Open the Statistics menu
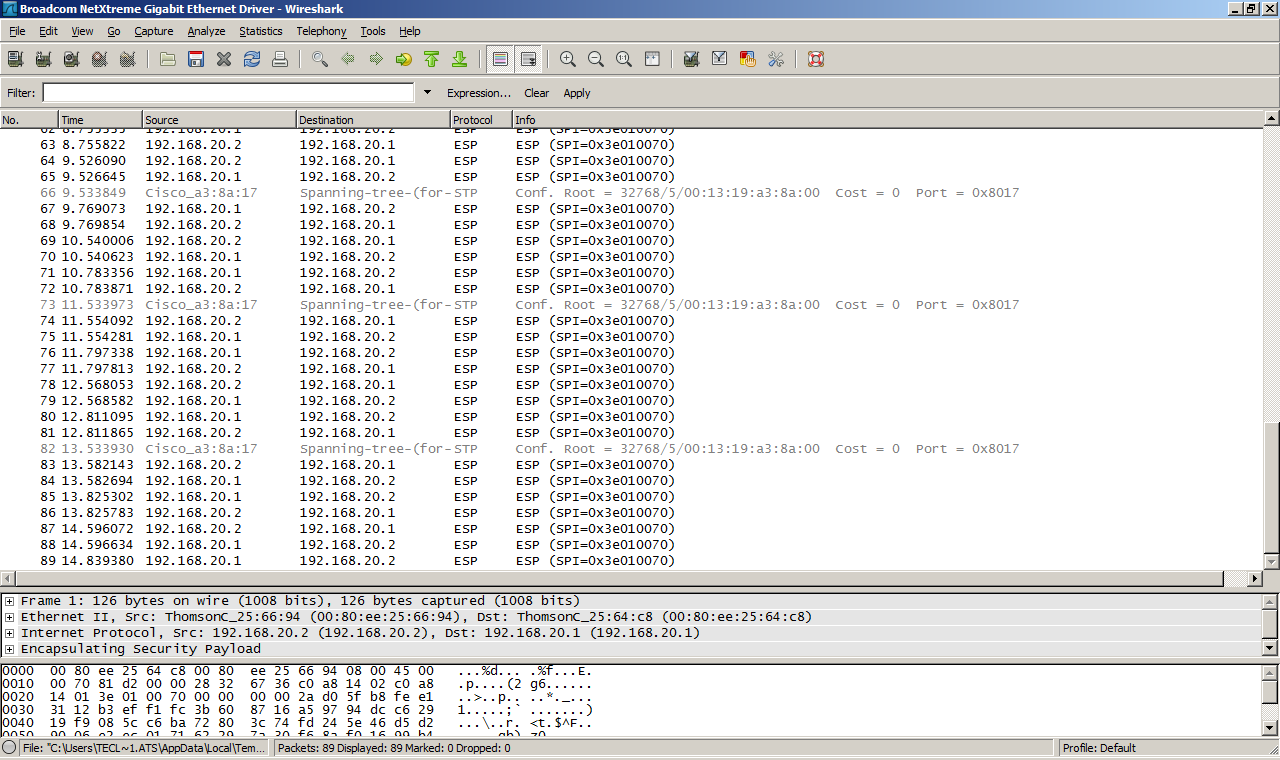The height and width of the screenshot is (760, 1280). tap(261, 31)
